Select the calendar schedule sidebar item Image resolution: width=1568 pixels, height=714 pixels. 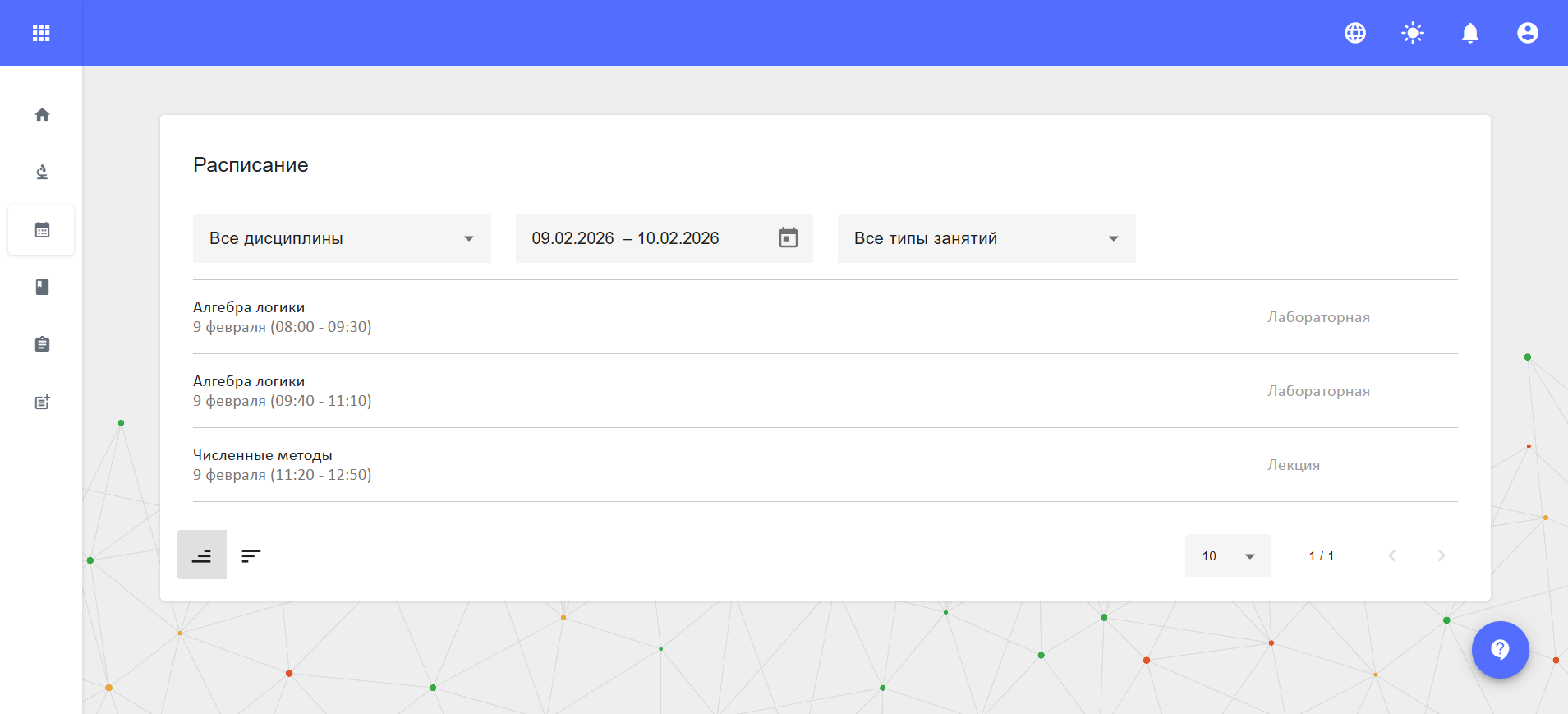click(x=42, y=230)
